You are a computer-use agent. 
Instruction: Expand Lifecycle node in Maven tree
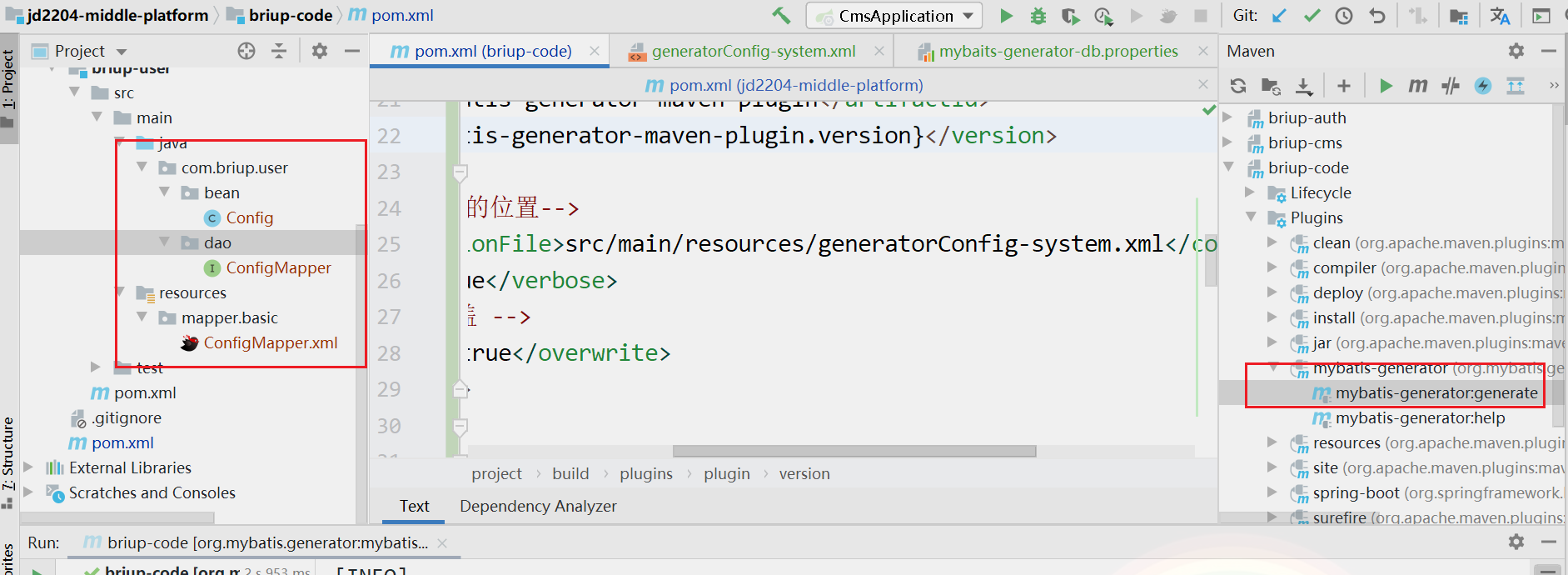tap(1250, 192)
